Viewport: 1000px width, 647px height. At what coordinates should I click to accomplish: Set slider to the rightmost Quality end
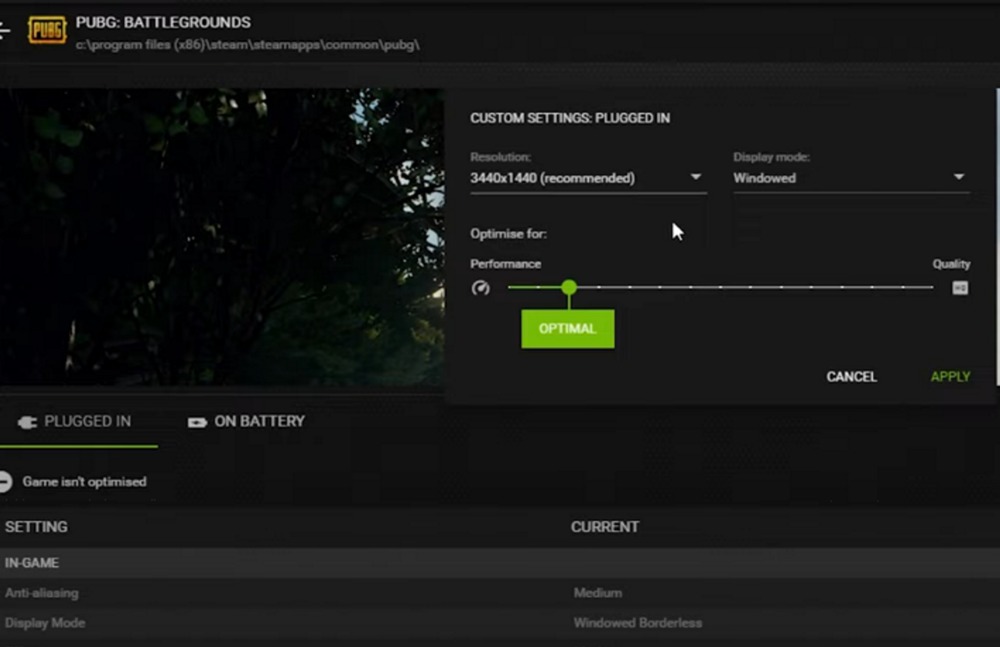(932, 287)
